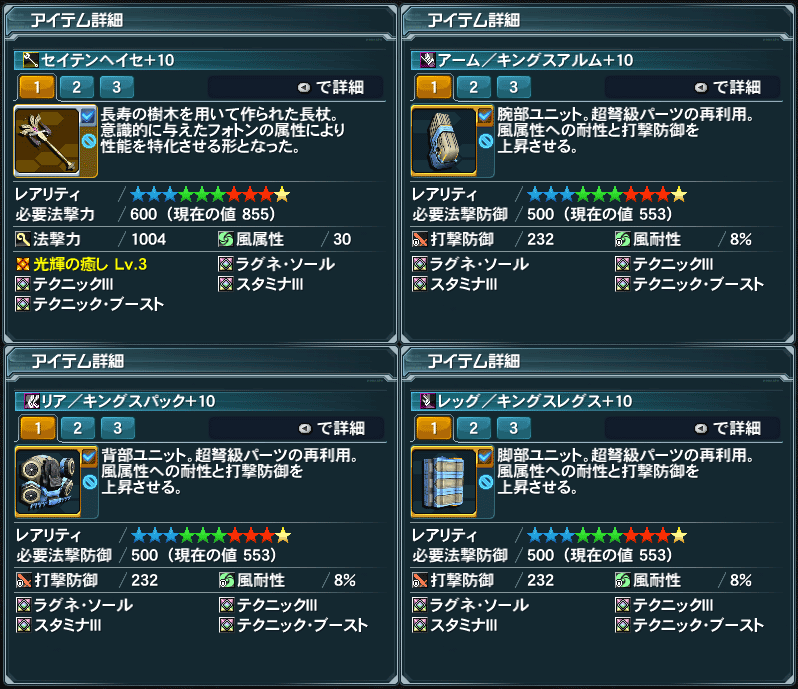Toggle the checkmark on the セイテンヘイセ item
The image size is (798, 689).
point(88,117)
